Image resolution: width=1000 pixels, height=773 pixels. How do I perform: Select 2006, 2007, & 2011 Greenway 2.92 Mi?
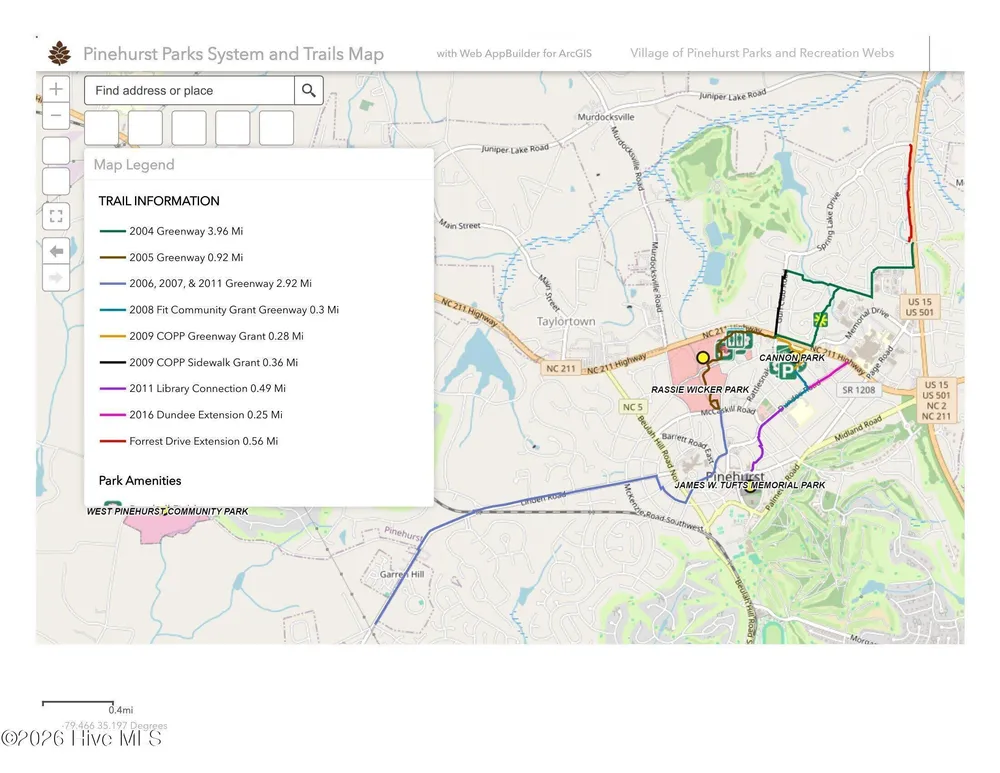tap(221, 283)
